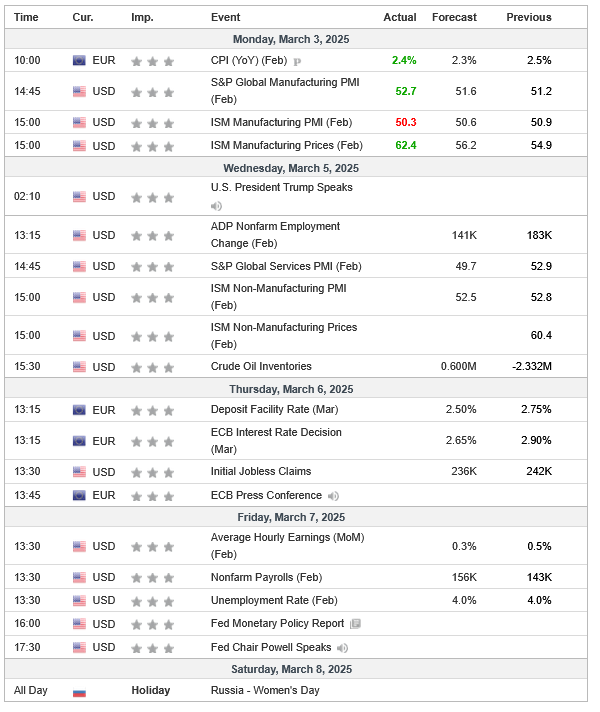
Task: Click the US flag in Crude Oil Inventories row
Action: click(x=79, y=367)
